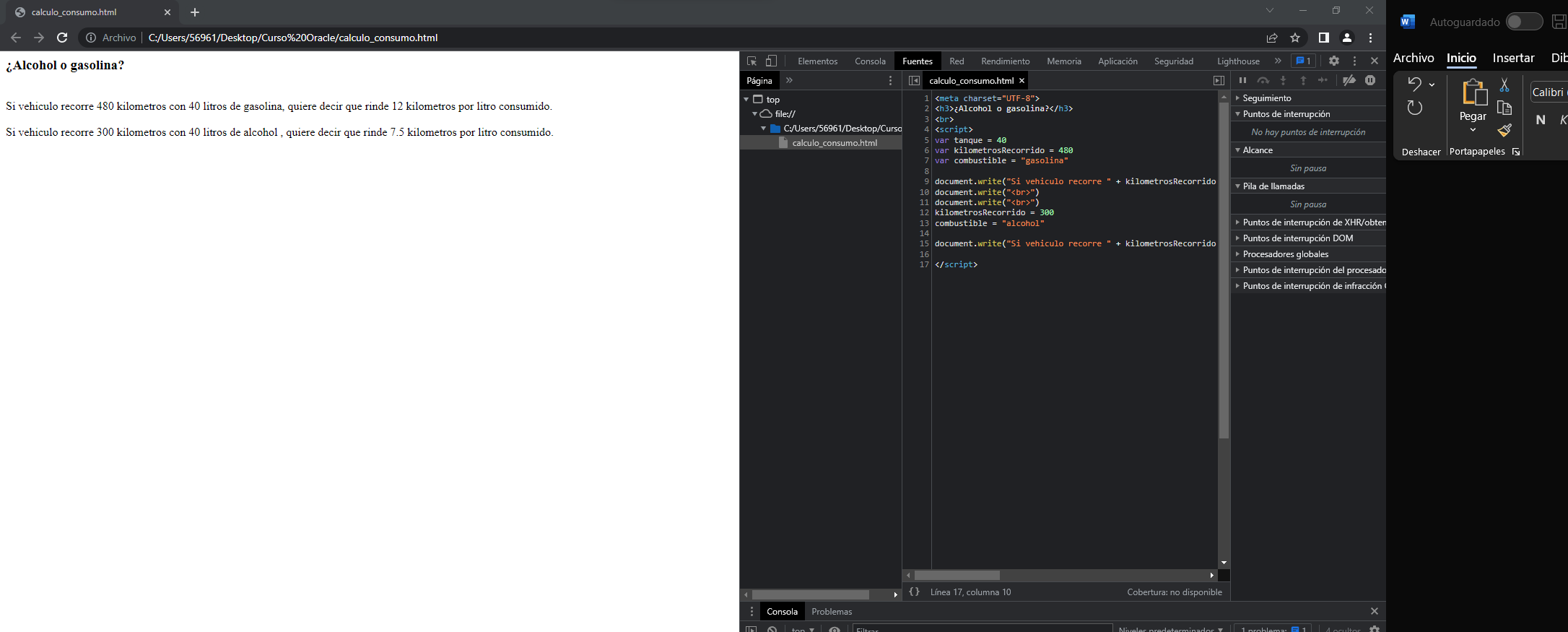
Task: Open Chrome profile avatar
Action: pos(1347,38)
